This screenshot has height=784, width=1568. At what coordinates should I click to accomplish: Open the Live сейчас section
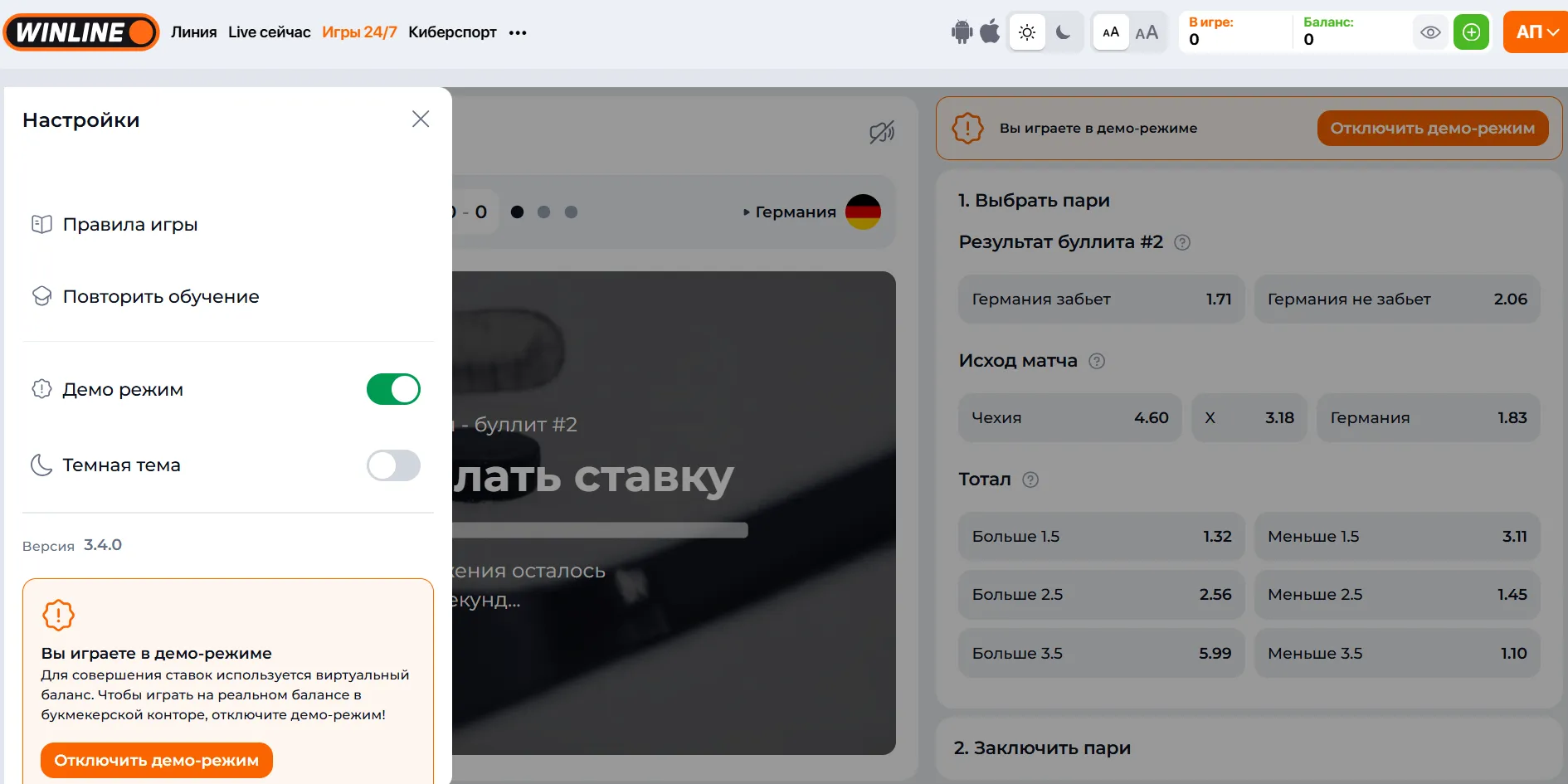point(269,32)
